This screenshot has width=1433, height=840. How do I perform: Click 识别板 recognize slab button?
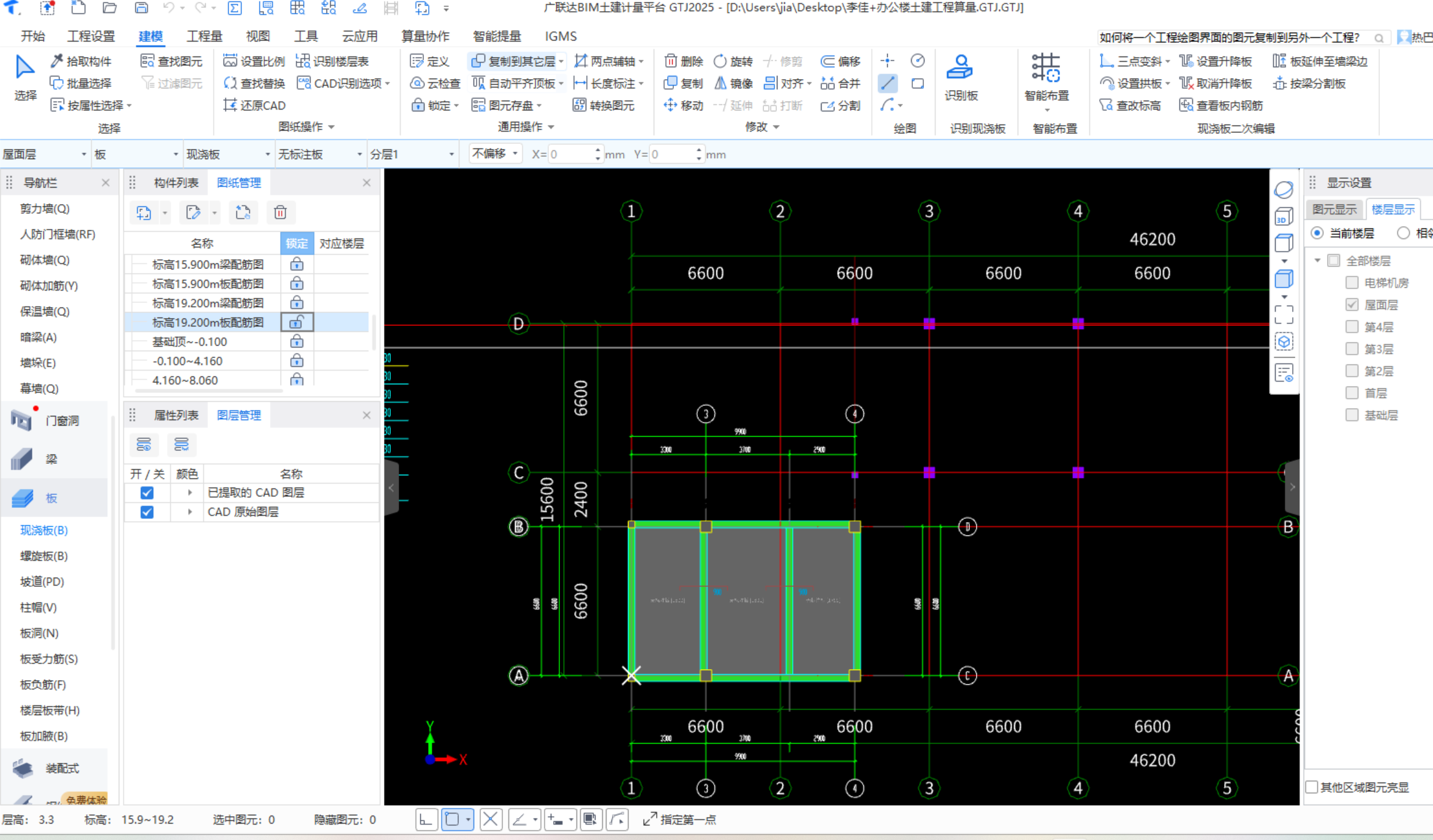960,77
